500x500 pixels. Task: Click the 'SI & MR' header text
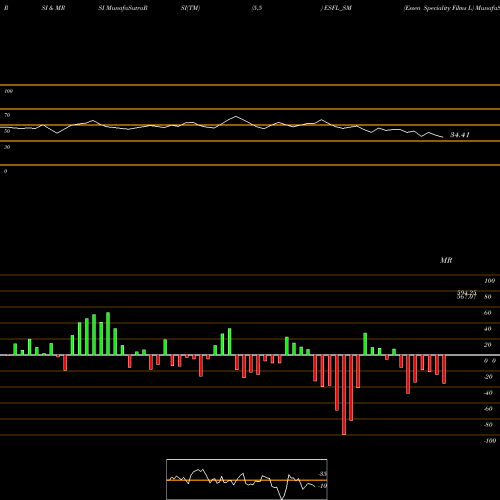(x=53, y=8)
